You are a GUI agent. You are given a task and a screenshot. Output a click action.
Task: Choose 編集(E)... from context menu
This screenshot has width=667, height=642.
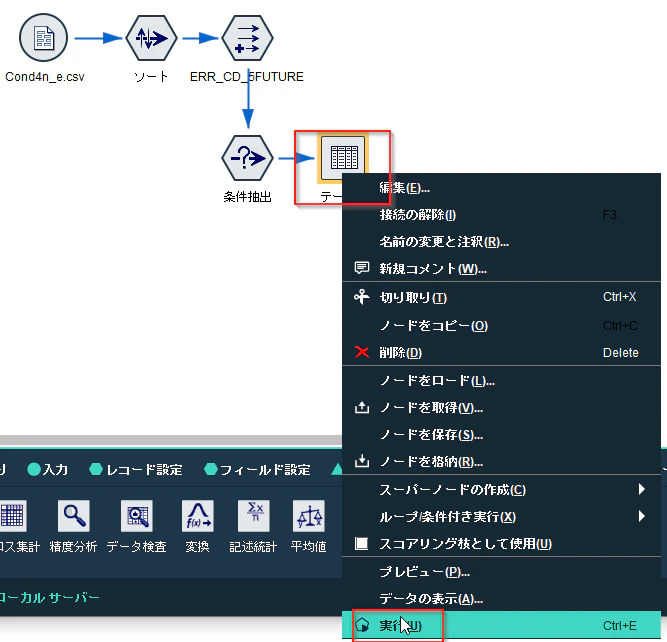(x=501, y=188)
